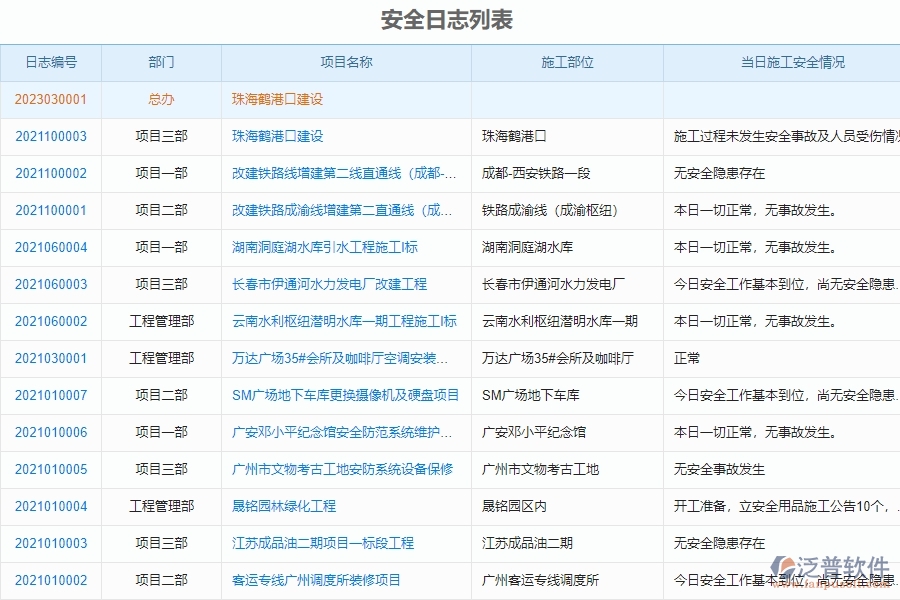The width and height of the screenshot is (900, 600).
Task: Open safety log 2021010002
Action: click(51, 580)
